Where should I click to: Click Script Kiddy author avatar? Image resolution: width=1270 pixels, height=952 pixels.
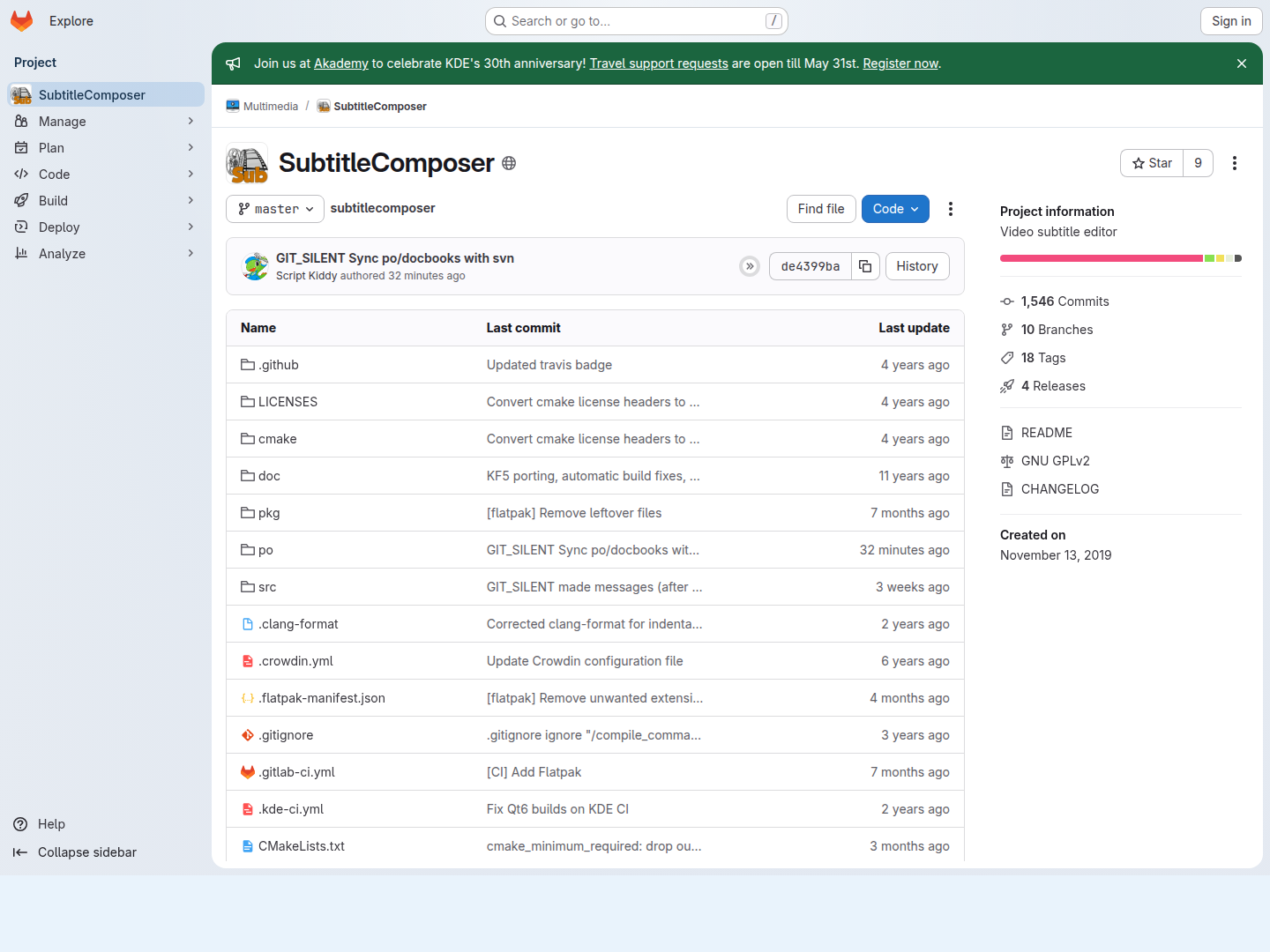tap(256, 266)
